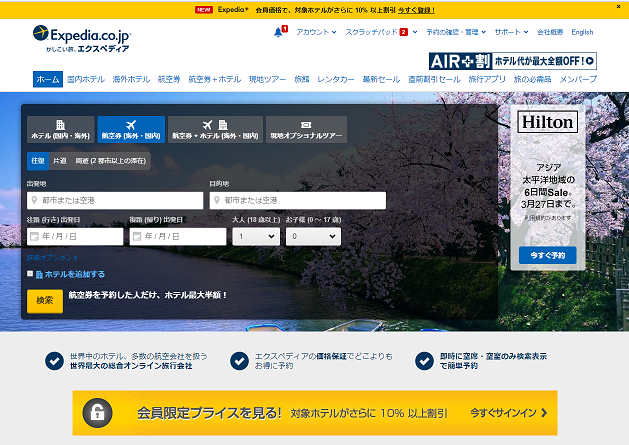Open the return departure date field
This screenshot has height=445, width=629.
[178, 236]
